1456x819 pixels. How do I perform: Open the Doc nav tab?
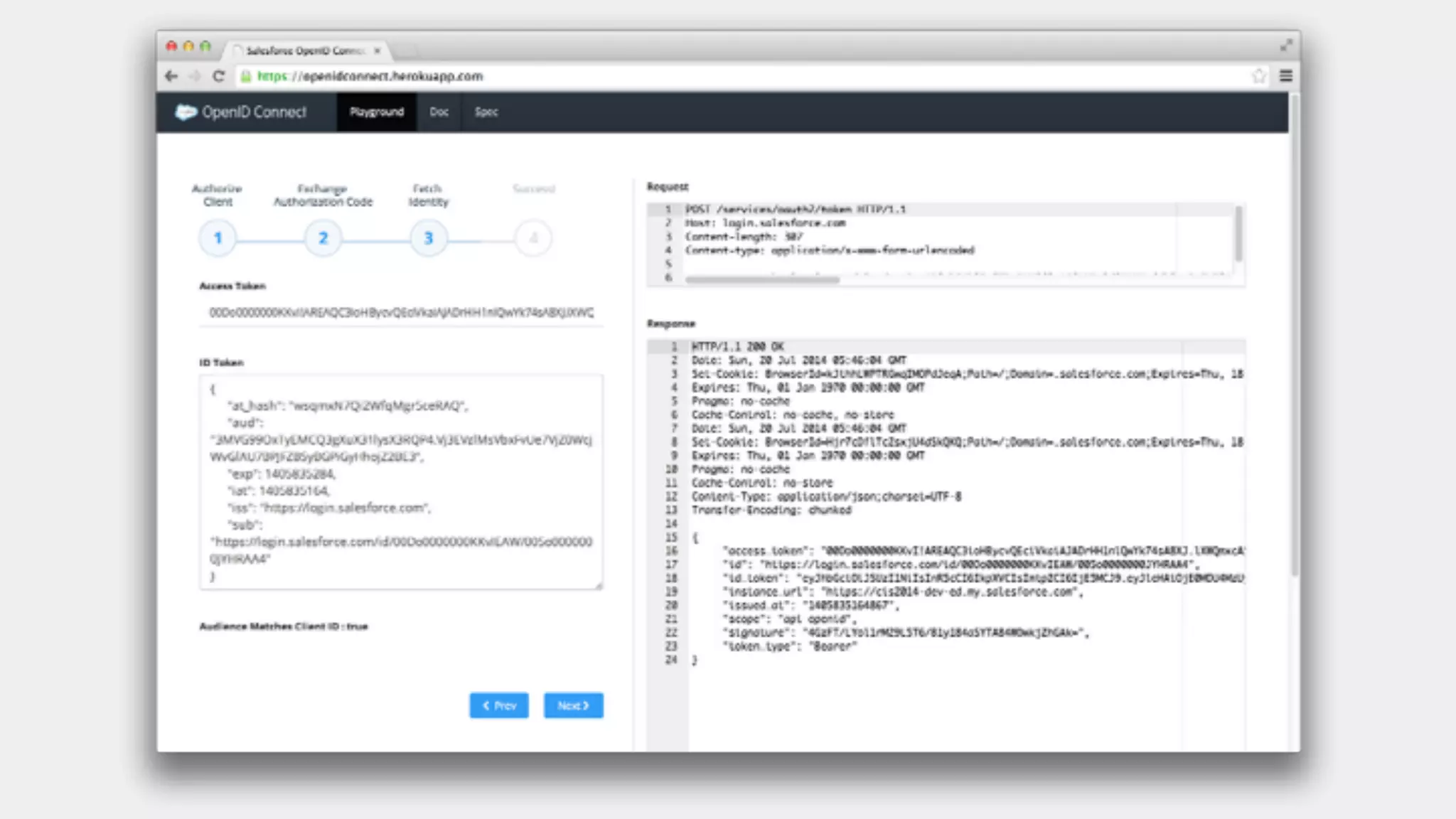(439, 112)
